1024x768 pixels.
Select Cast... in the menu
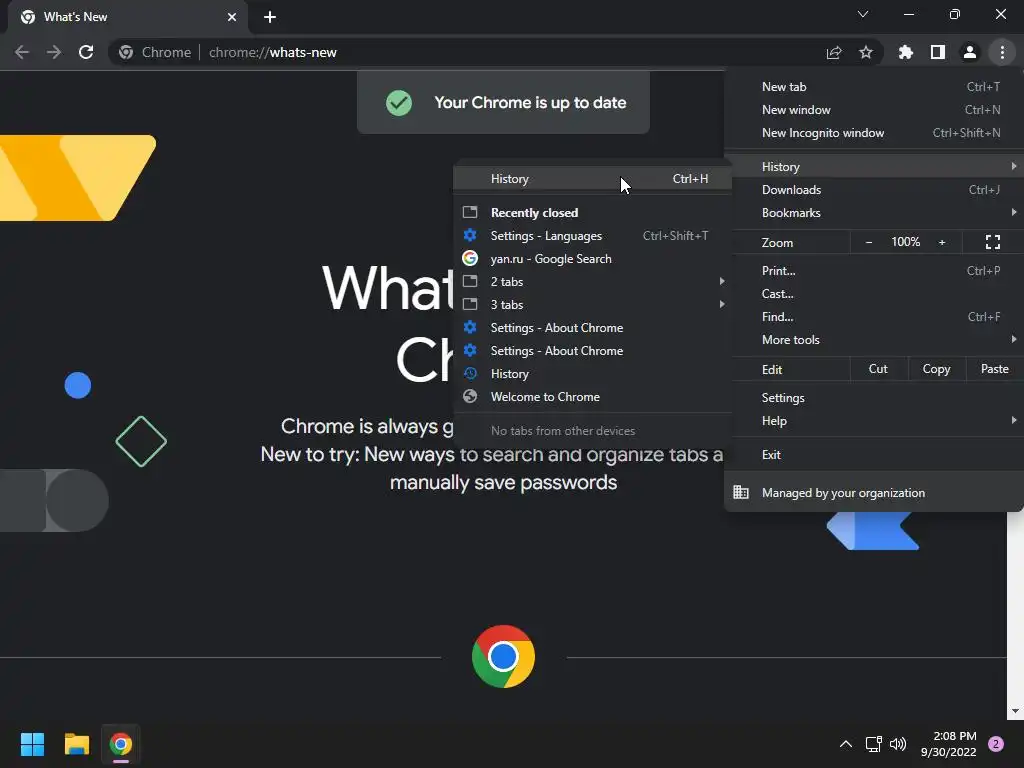click(876, 294)
